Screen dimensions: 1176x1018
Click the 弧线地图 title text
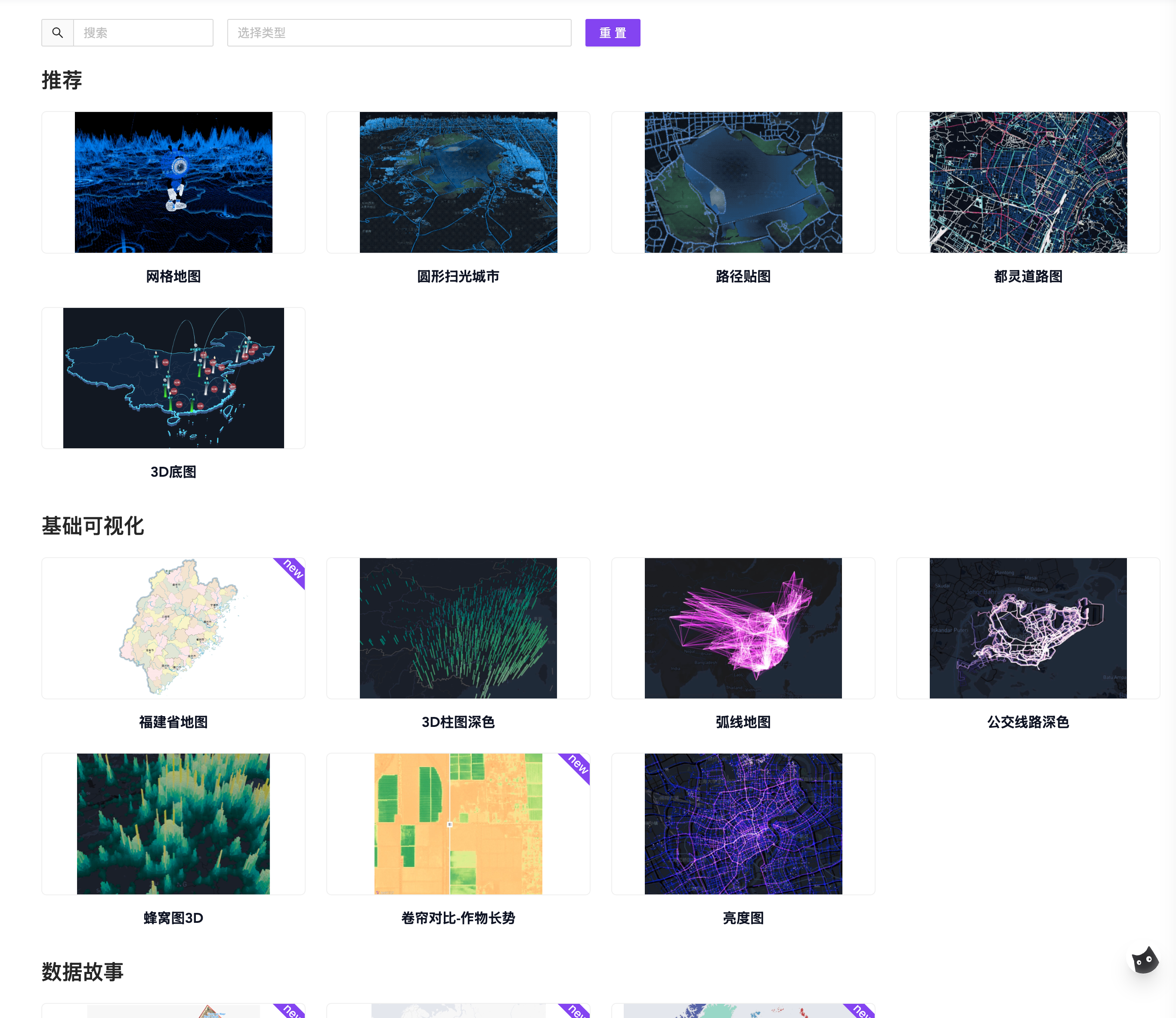(743, 722)
